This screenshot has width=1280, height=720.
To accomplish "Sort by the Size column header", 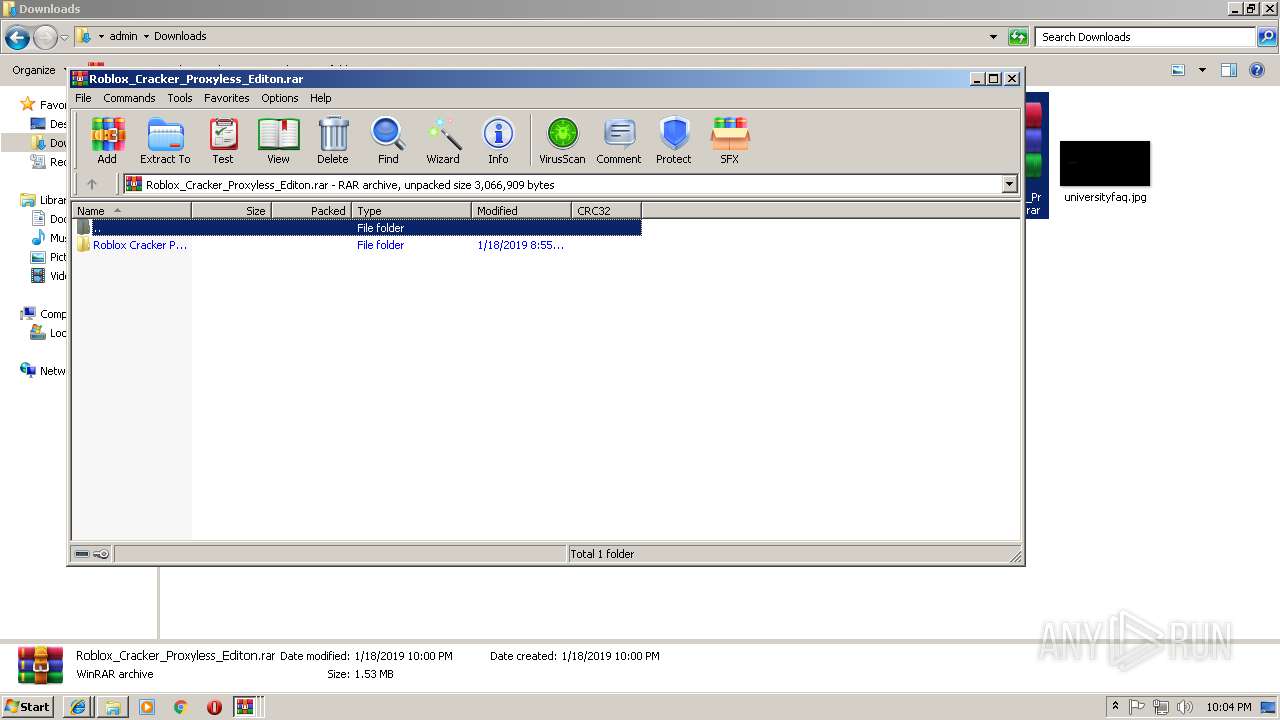I will (231, 210).
